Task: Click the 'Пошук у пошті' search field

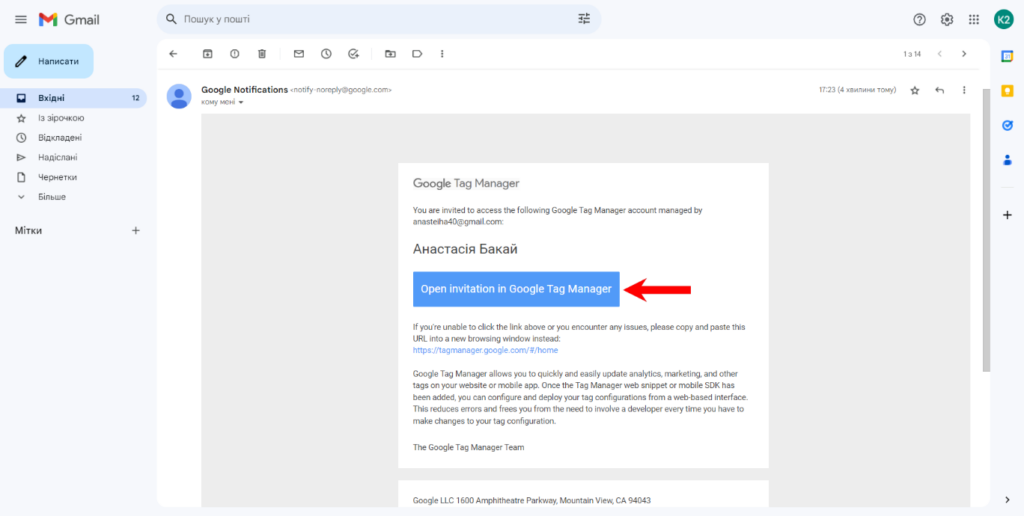Action: pyautogui.click(x=370, y=19)
